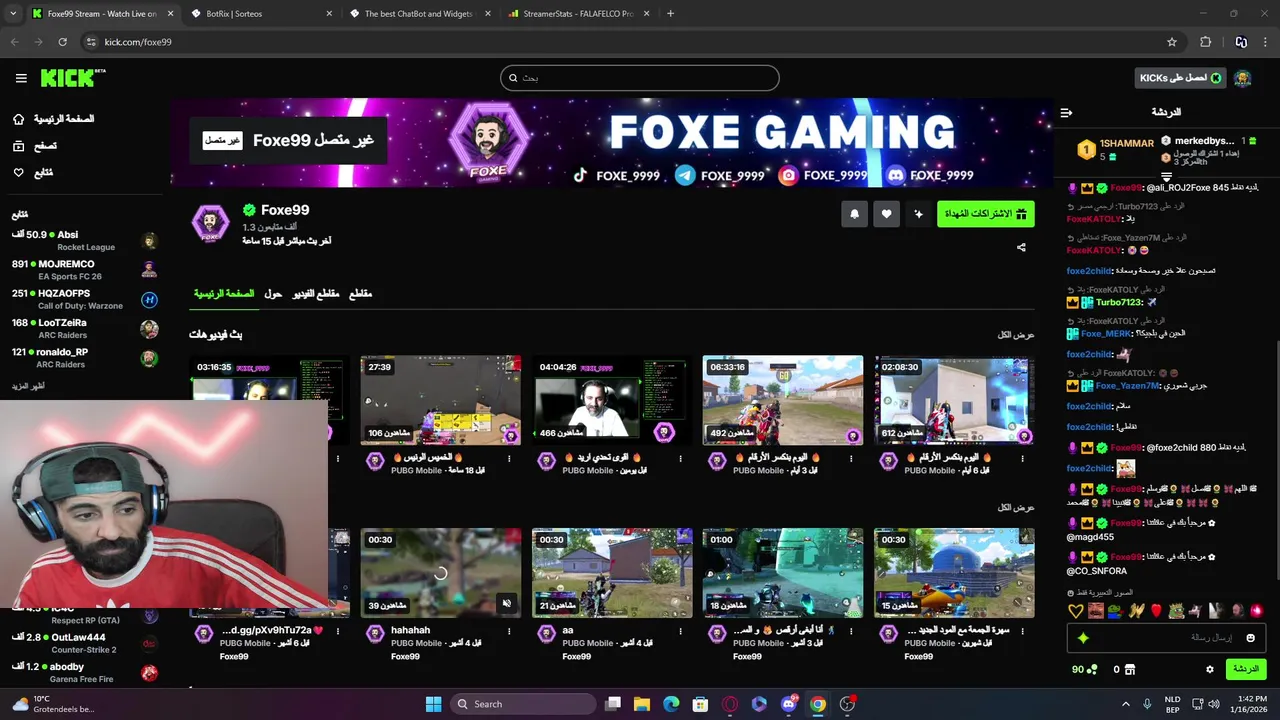
Task: Open File Explorer from the taskbar
Action: click(642, 704)
